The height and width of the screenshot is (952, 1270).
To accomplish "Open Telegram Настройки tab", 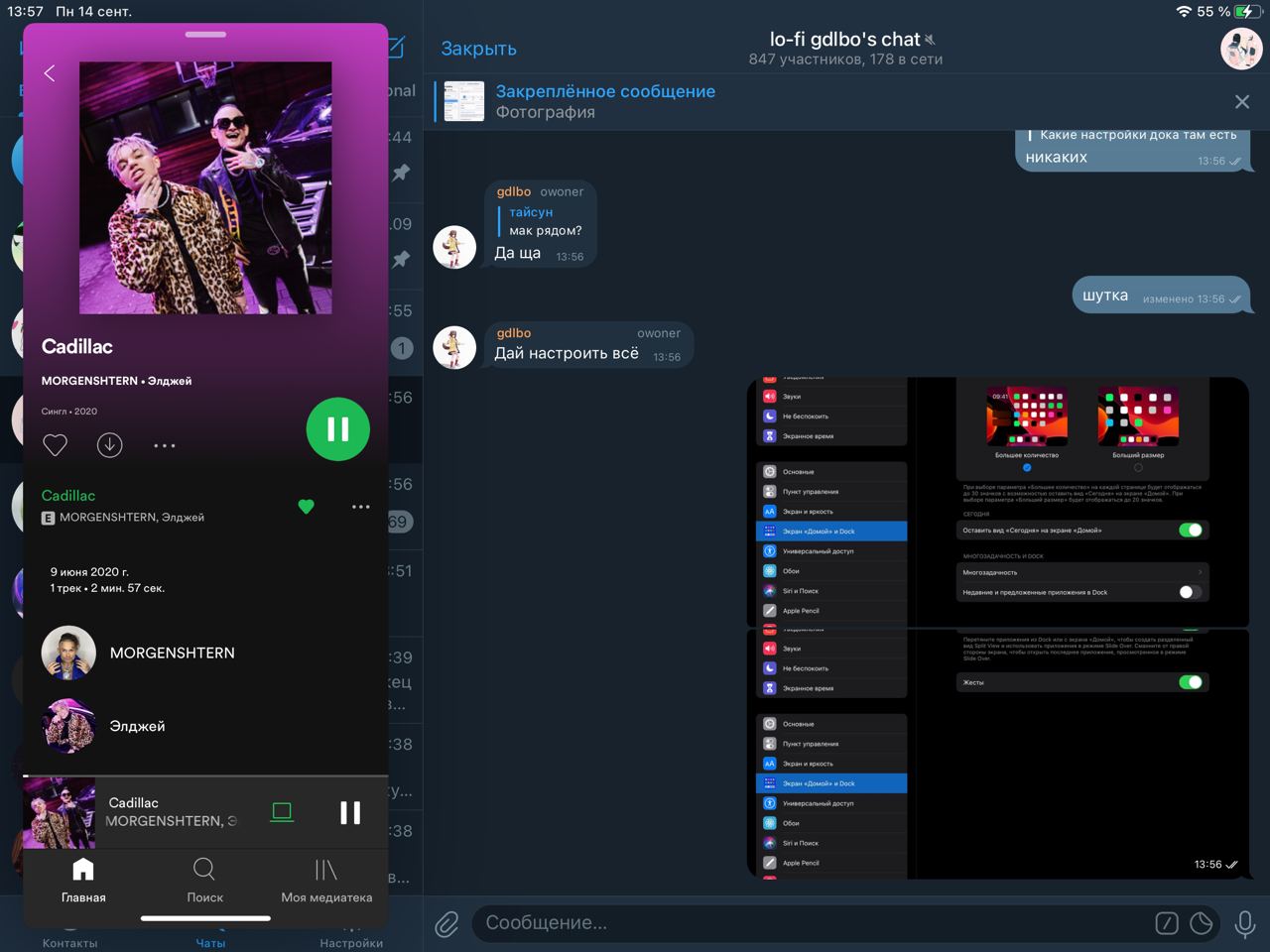I will pyautogui.click(x=351, y=942).
